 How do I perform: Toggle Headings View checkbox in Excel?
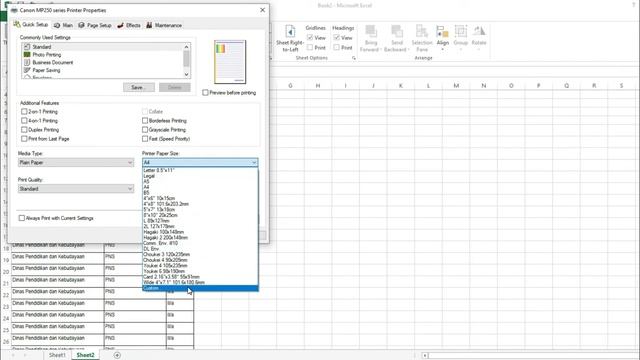(336, 38)
